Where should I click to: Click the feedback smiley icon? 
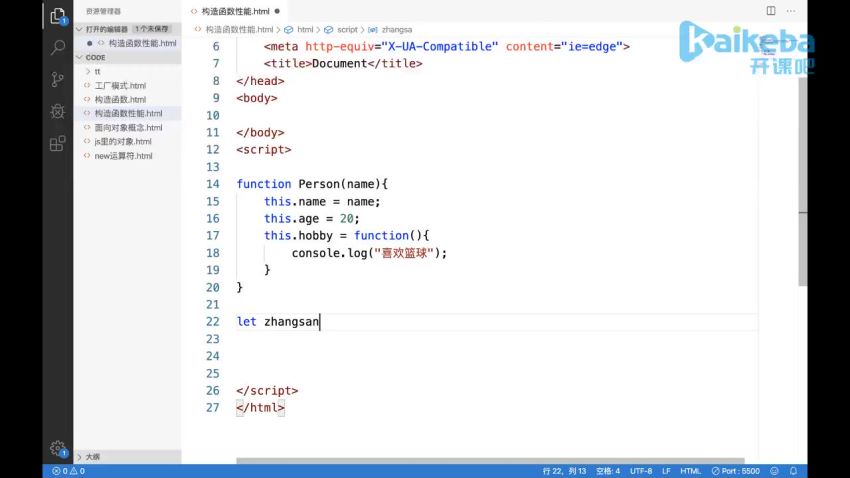[774, 471]
